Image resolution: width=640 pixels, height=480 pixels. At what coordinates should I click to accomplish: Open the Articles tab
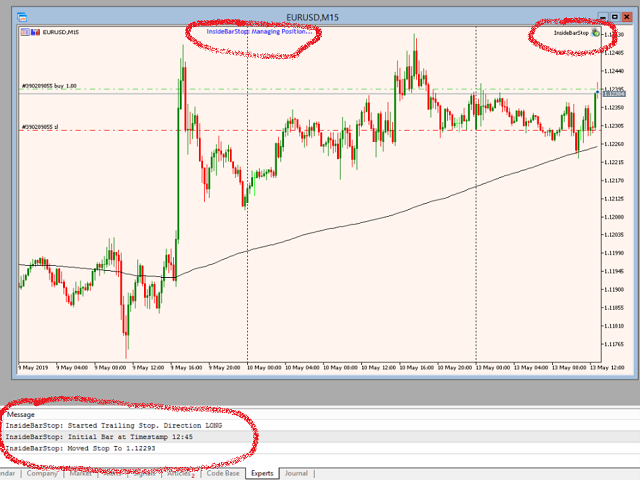(180, 473)
